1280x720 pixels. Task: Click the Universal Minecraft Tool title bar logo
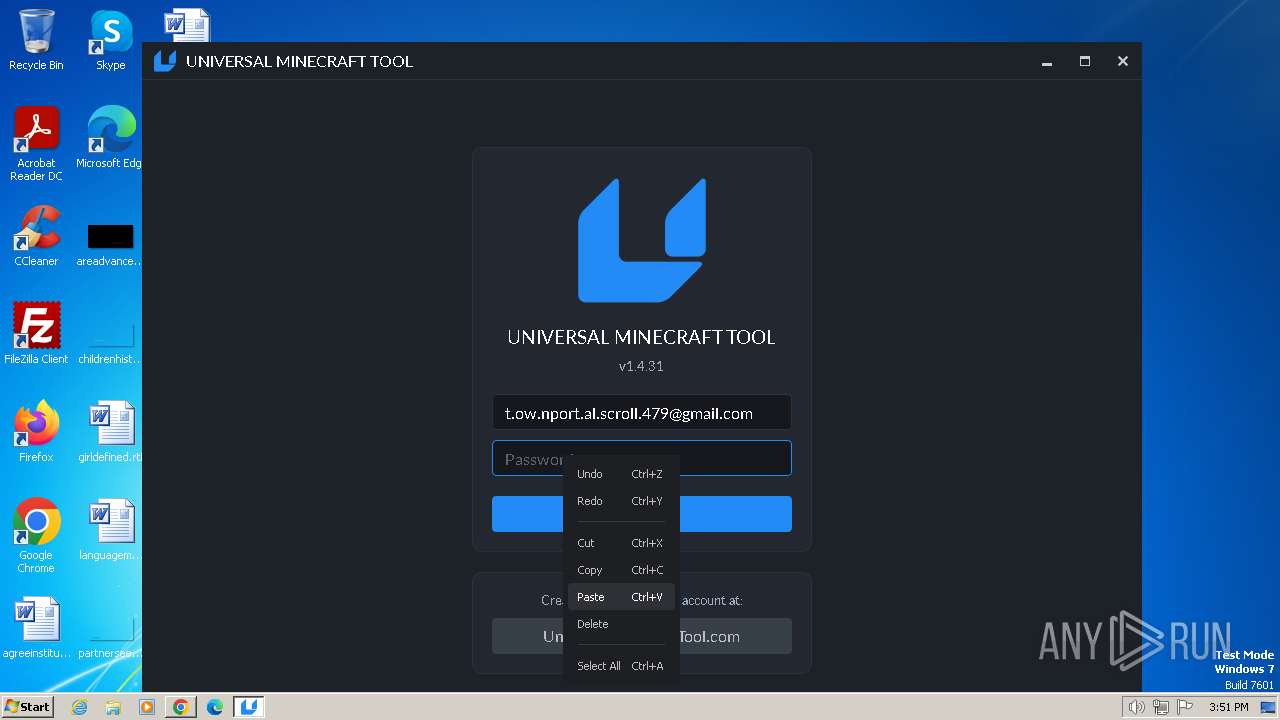coord(165,61)
